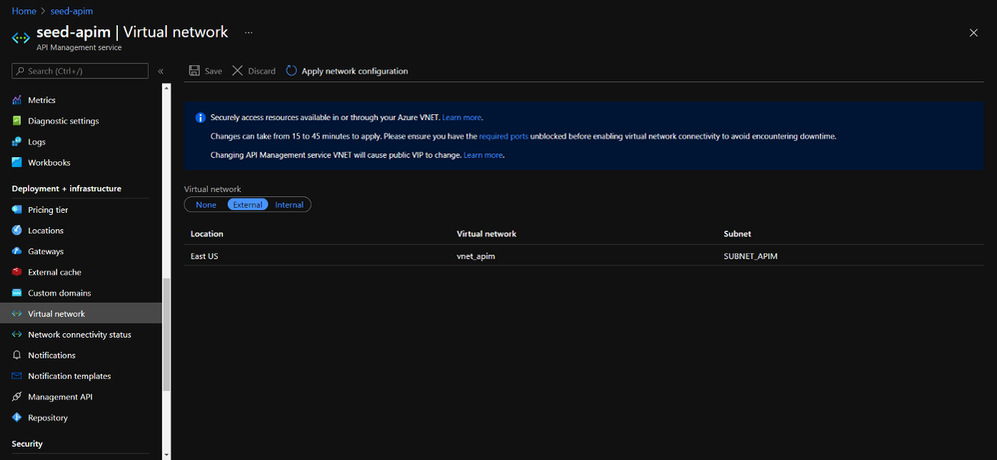Click the Locations globe icon
999x460 pixels.
click(17, 231)
